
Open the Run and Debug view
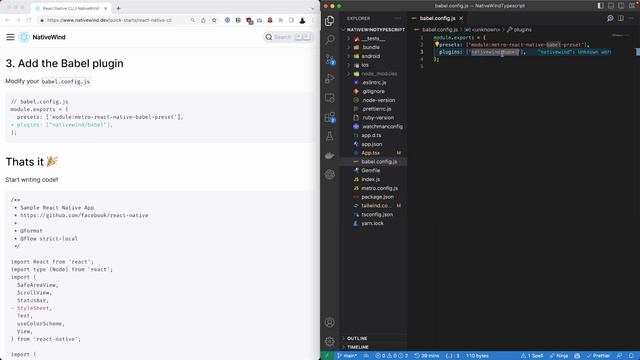coord(330,78)
